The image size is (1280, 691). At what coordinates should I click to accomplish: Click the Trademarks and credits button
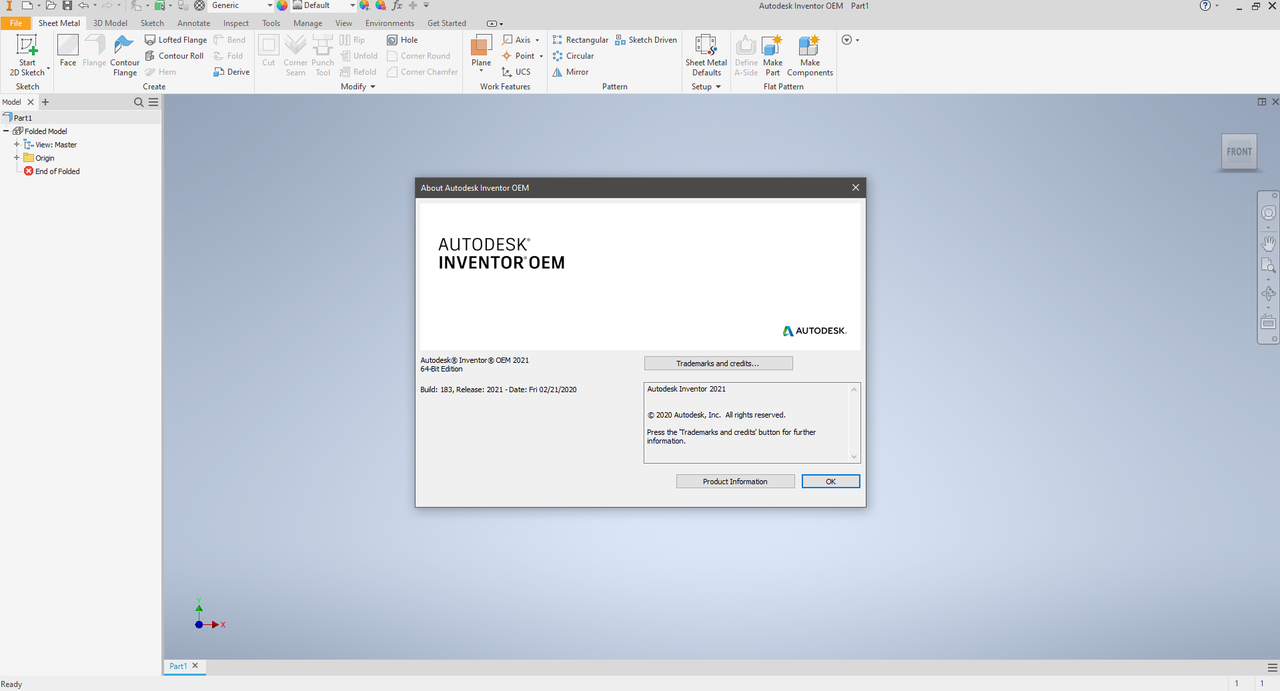718,363
